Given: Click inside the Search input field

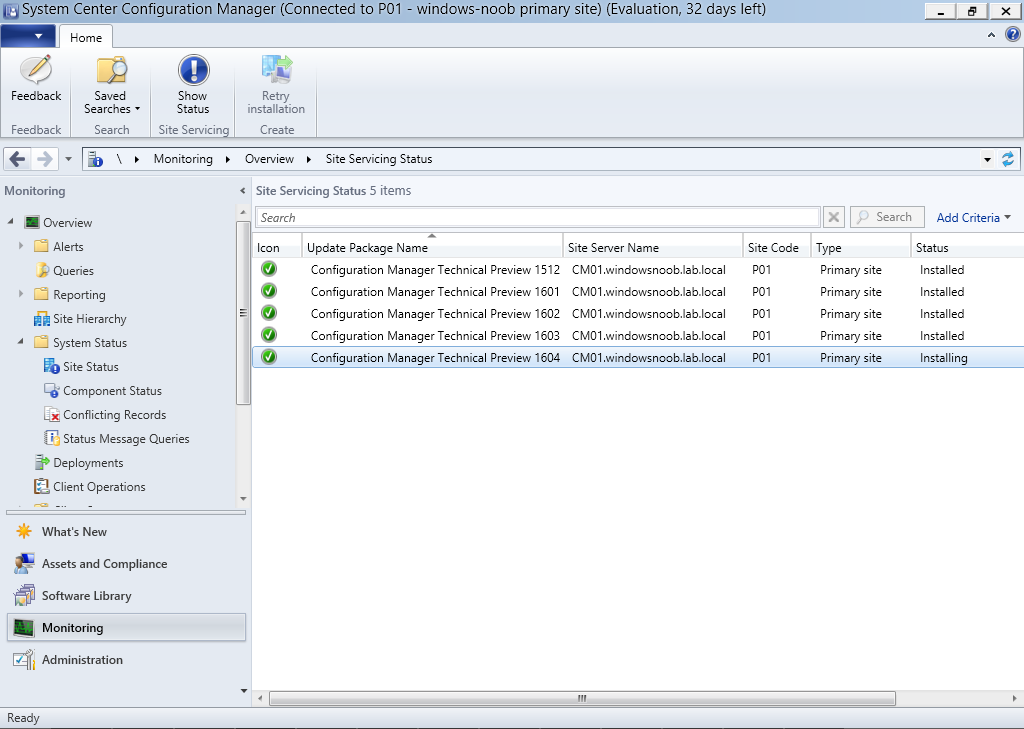Looking at the screenshot, I should pos(537,218).
